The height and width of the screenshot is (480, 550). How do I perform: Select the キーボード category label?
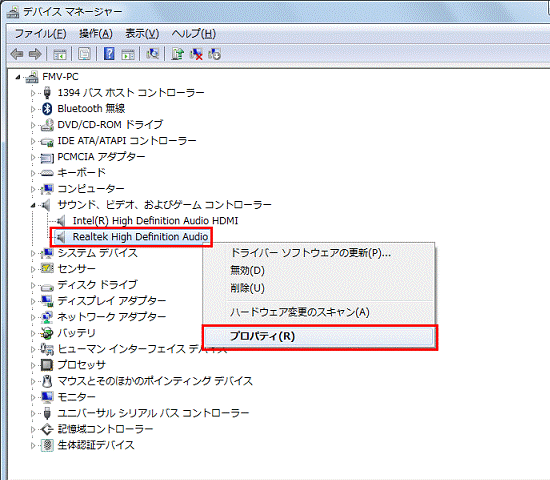(x=81, y=173)
